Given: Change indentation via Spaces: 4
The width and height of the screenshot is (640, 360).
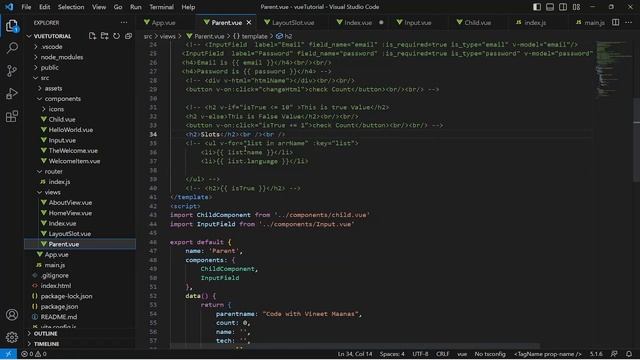Looking at the screenshot, I should click(x=392, y=354).
